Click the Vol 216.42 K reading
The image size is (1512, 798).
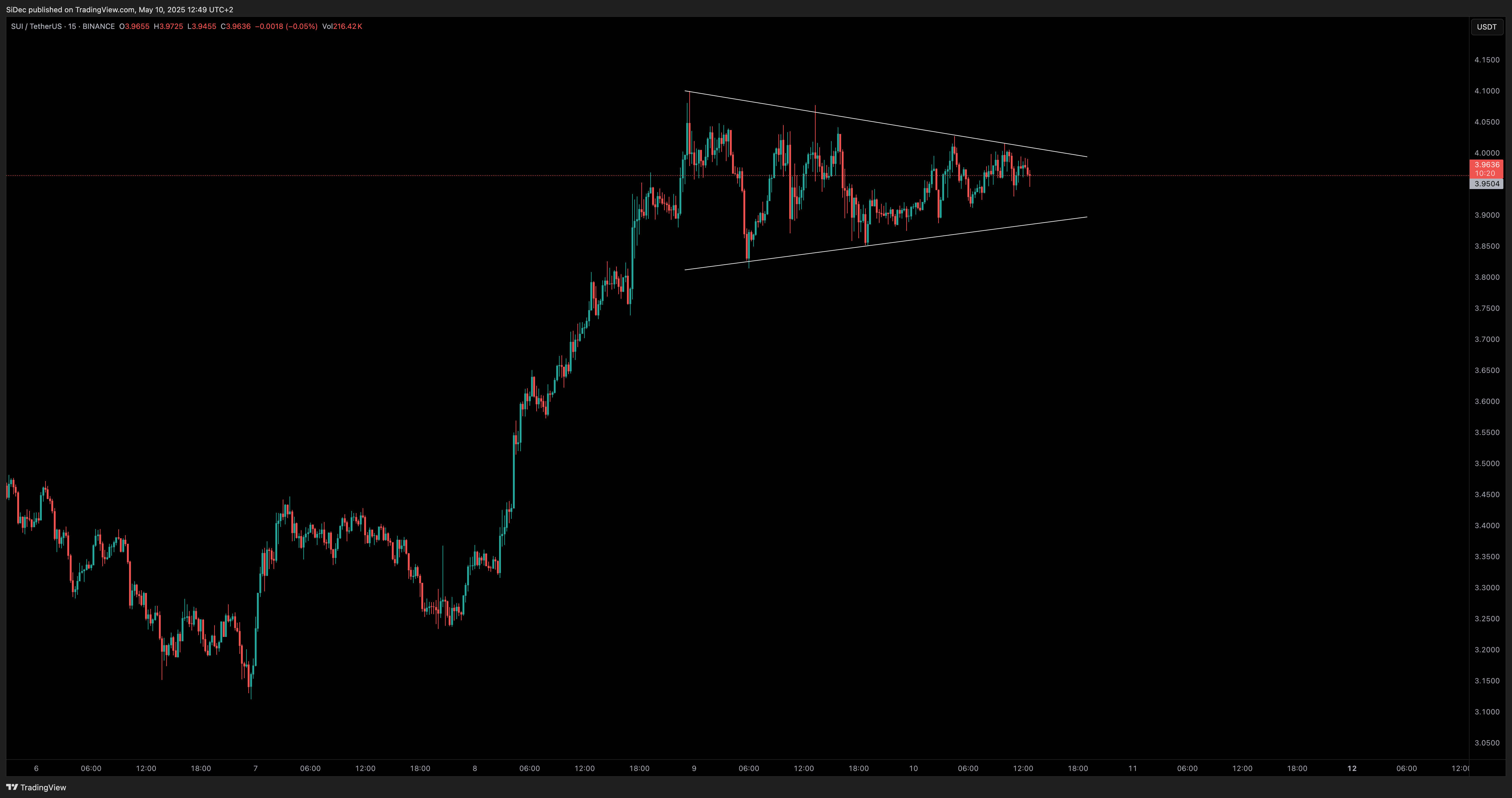pos(342,26)
